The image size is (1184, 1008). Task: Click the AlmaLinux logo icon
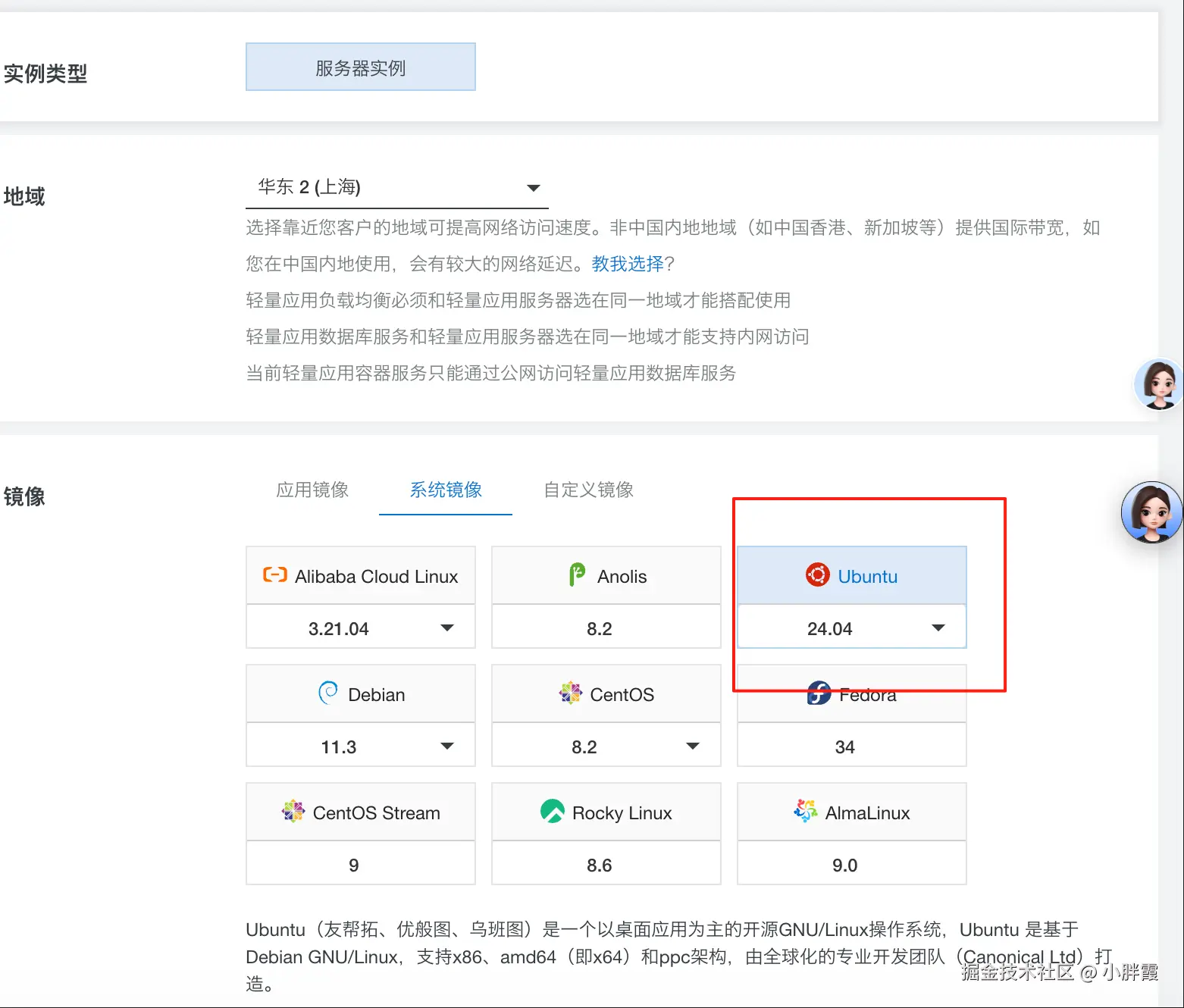[x=806, y=811]
